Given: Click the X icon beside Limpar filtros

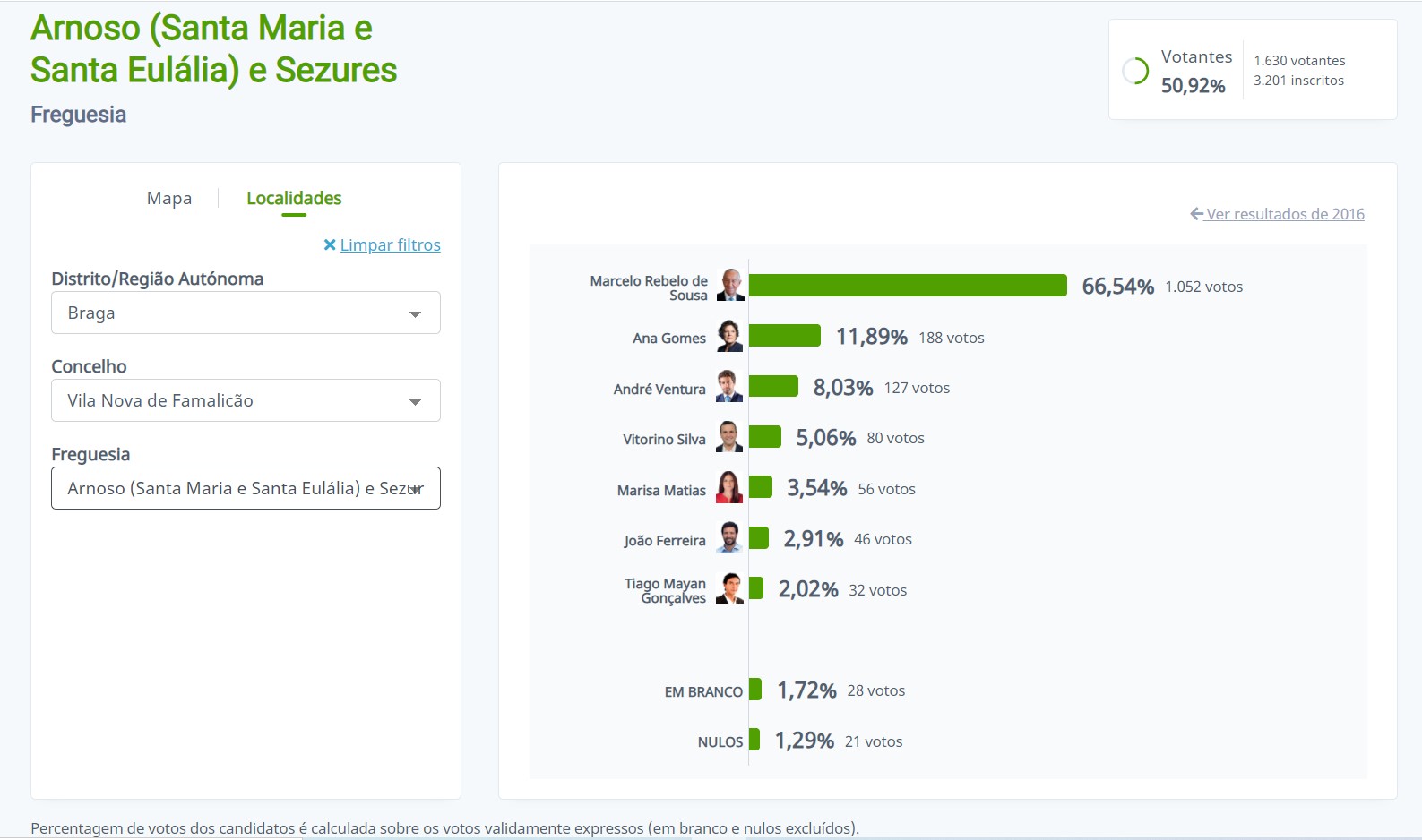Looking at the screenshot, I should (x=330, y=244).
